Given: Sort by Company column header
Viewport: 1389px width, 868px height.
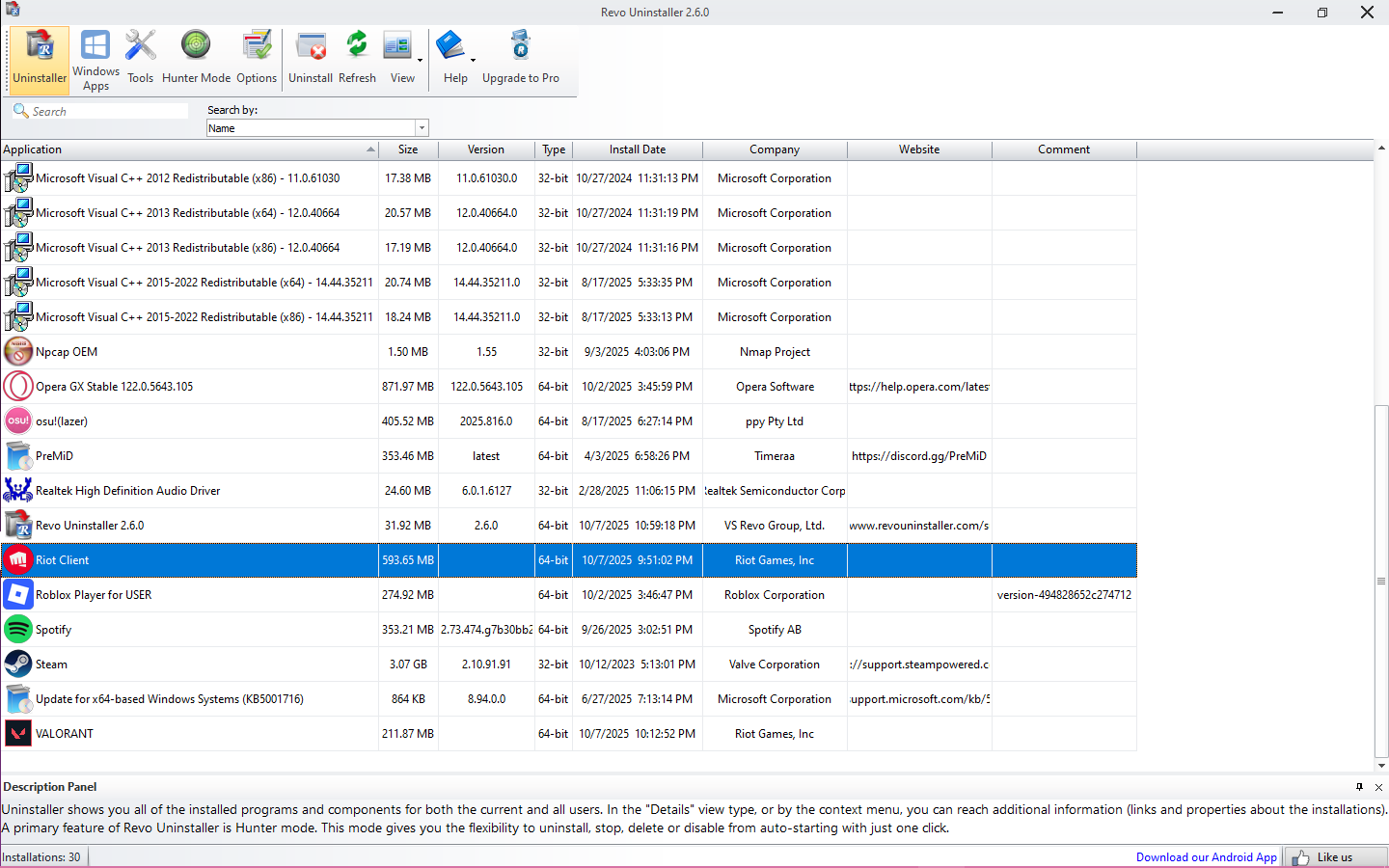Looking at the screenshot, I should (x=775, y=149).
